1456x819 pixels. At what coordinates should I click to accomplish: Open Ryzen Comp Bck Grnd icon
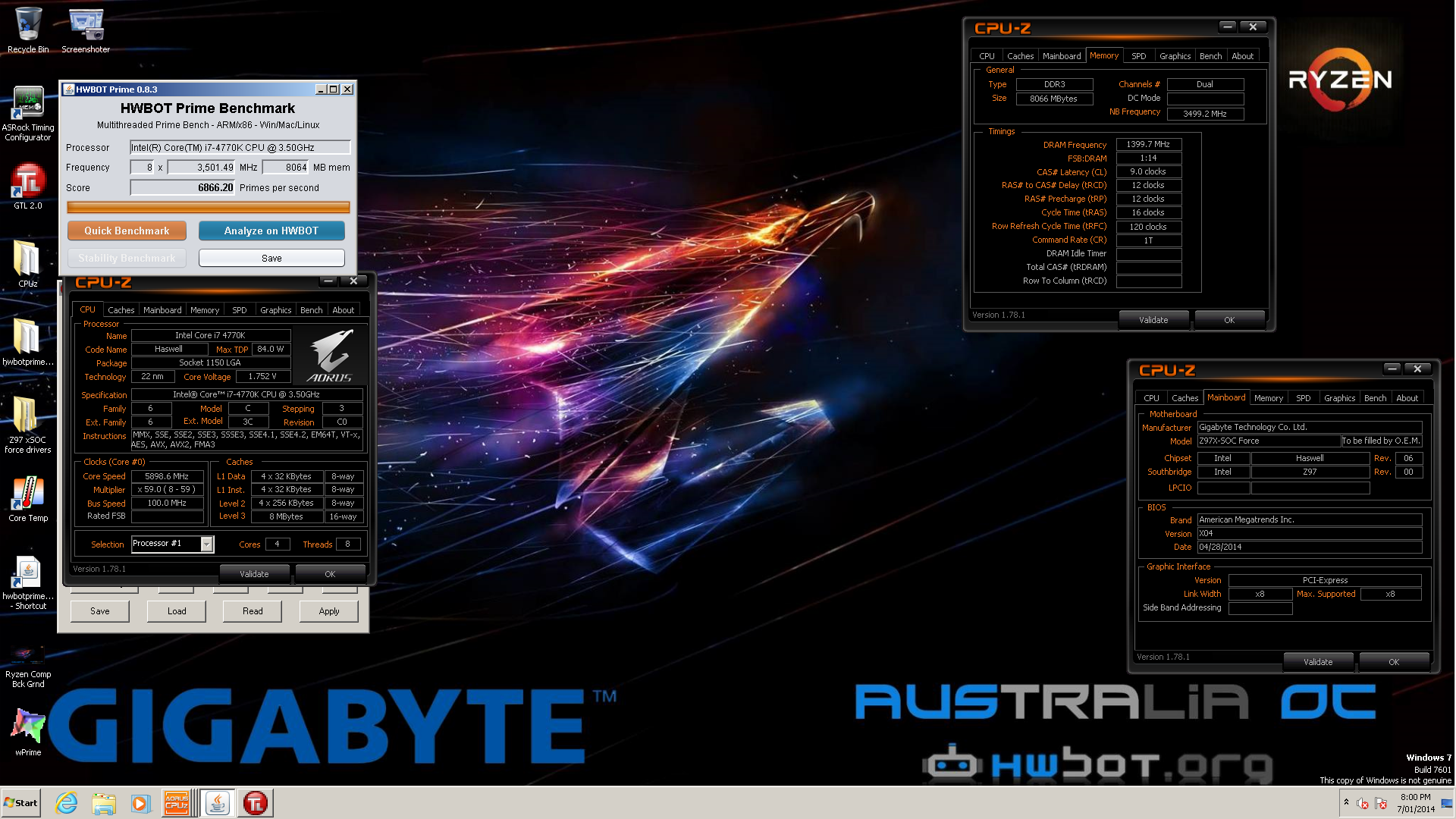[28, 666]
